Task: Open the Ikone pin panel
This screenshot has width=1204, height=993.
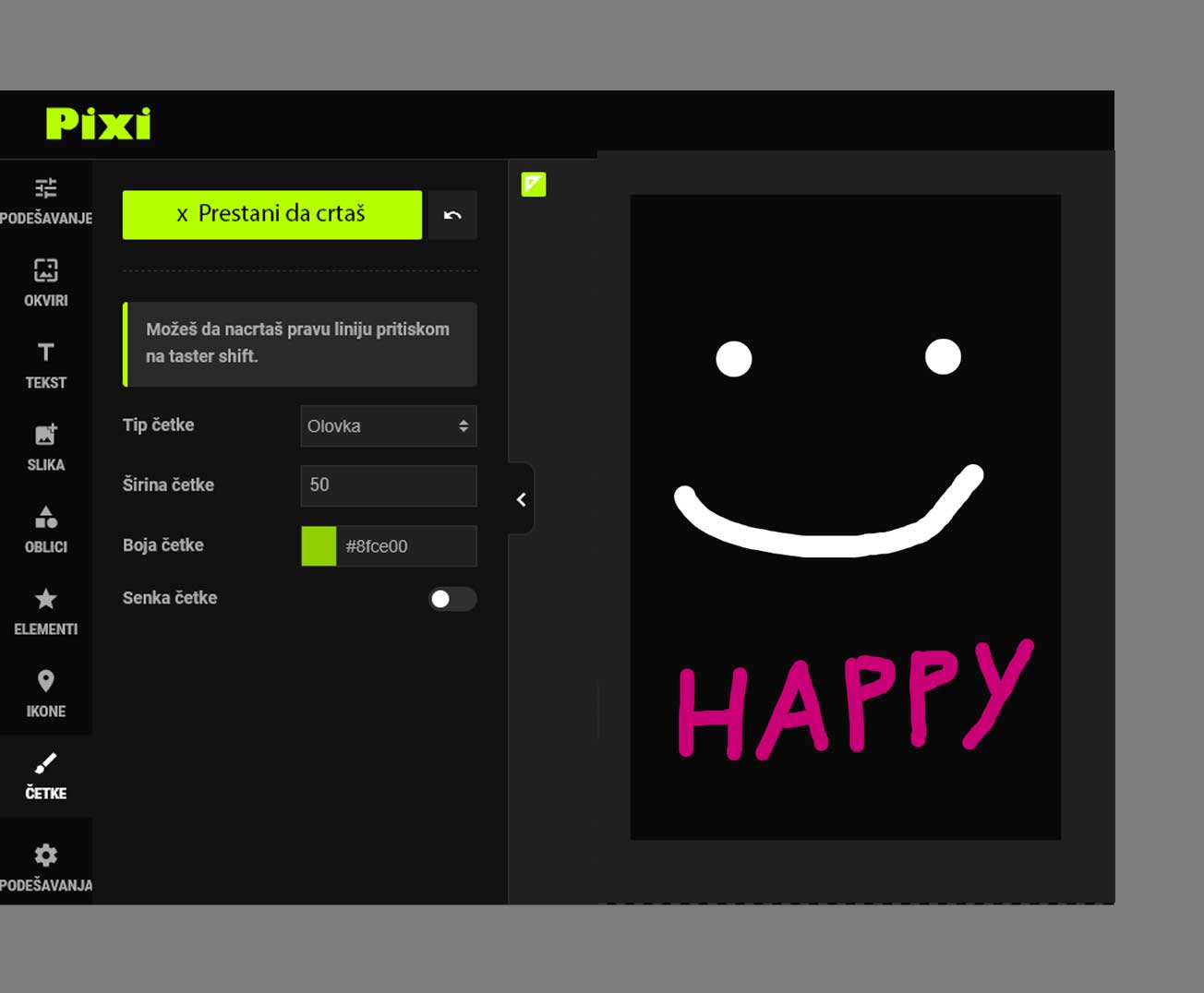Action: tap(45, 693)
